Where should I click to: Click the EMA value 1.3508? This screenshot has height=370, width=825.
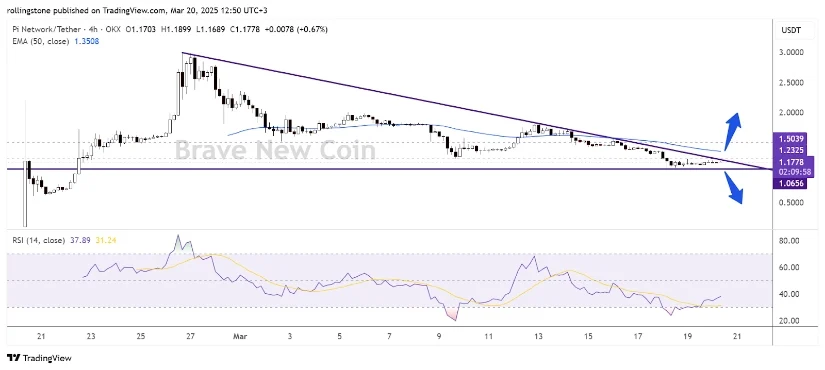tap(86, 41)
